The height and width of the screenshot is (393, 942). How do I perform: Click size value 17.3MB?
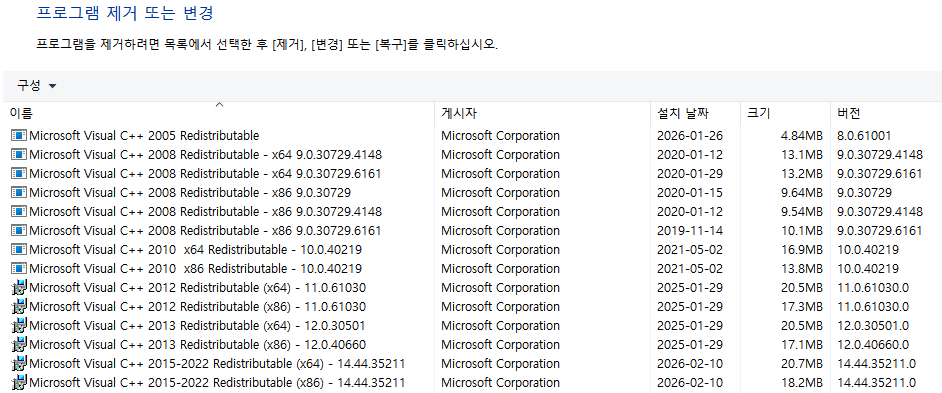pyautogui.click(x=801, y=306)
